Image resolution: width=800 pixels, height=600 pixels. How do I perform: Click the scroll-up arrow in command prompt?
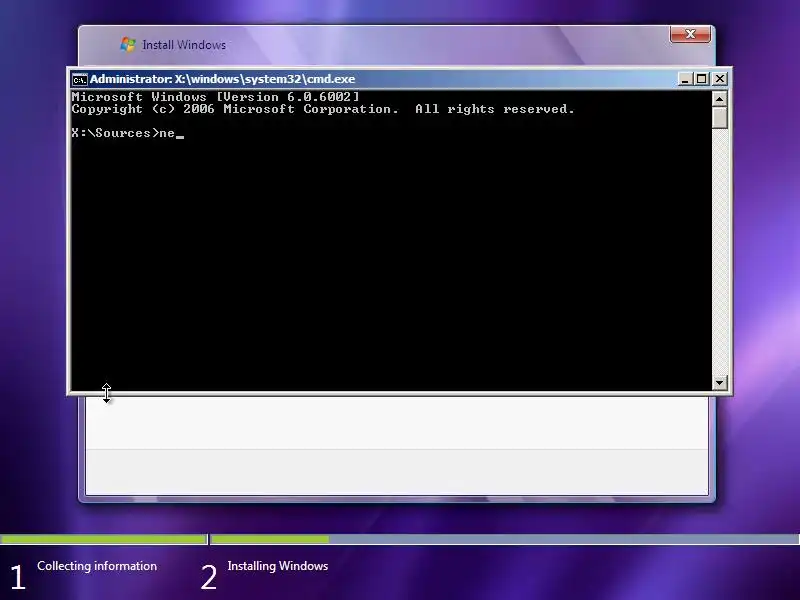(719, 98)
